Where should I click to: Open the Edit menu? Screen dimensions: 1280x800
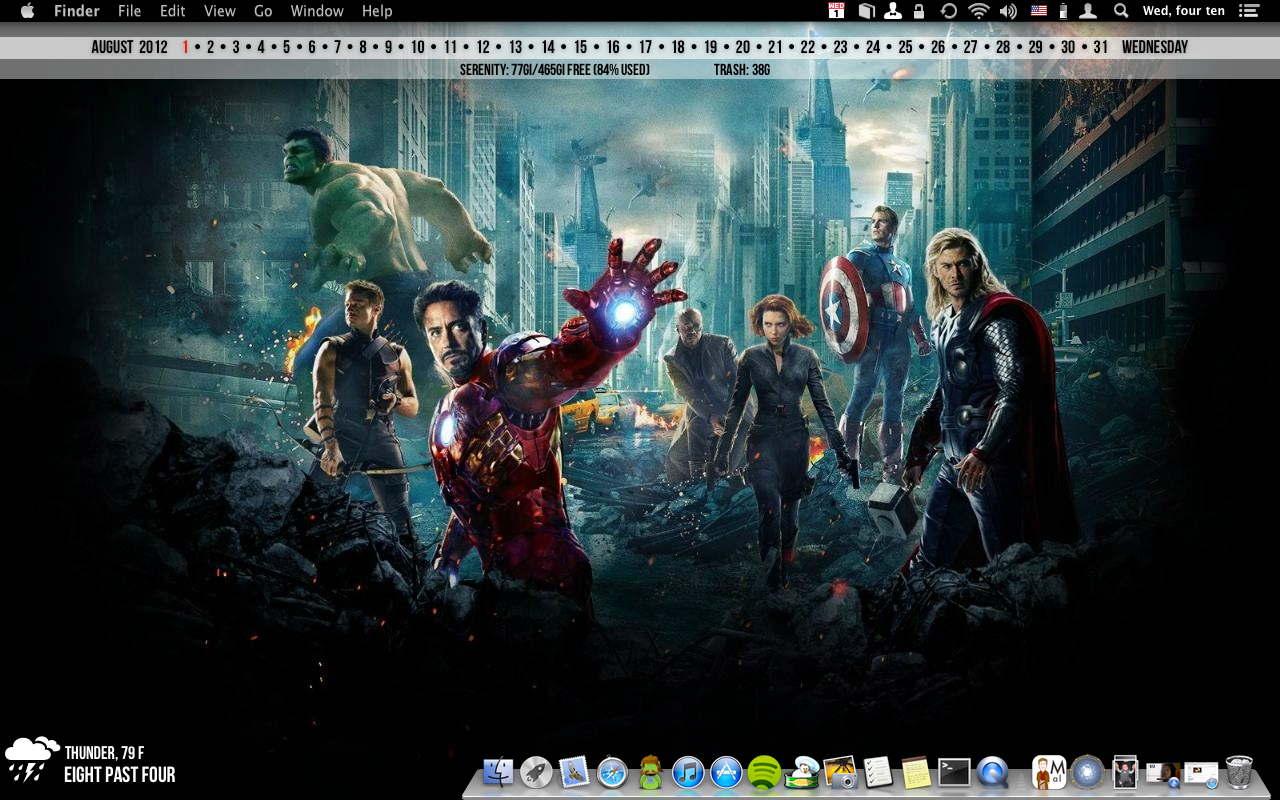point(173,11)
